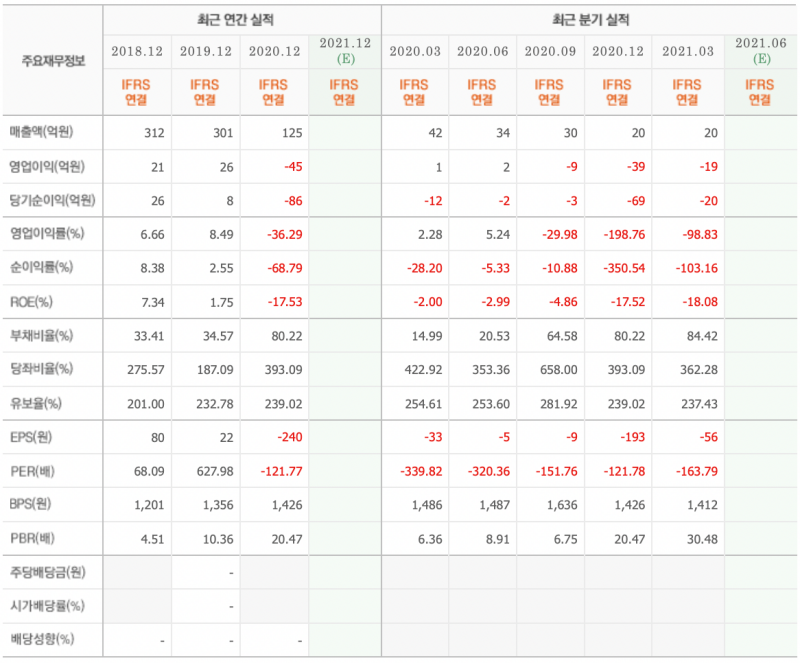The width and height of the screenshot is (800, 663).
Task: Select the 순이익률(%) row label
Action: click(42, 267)
